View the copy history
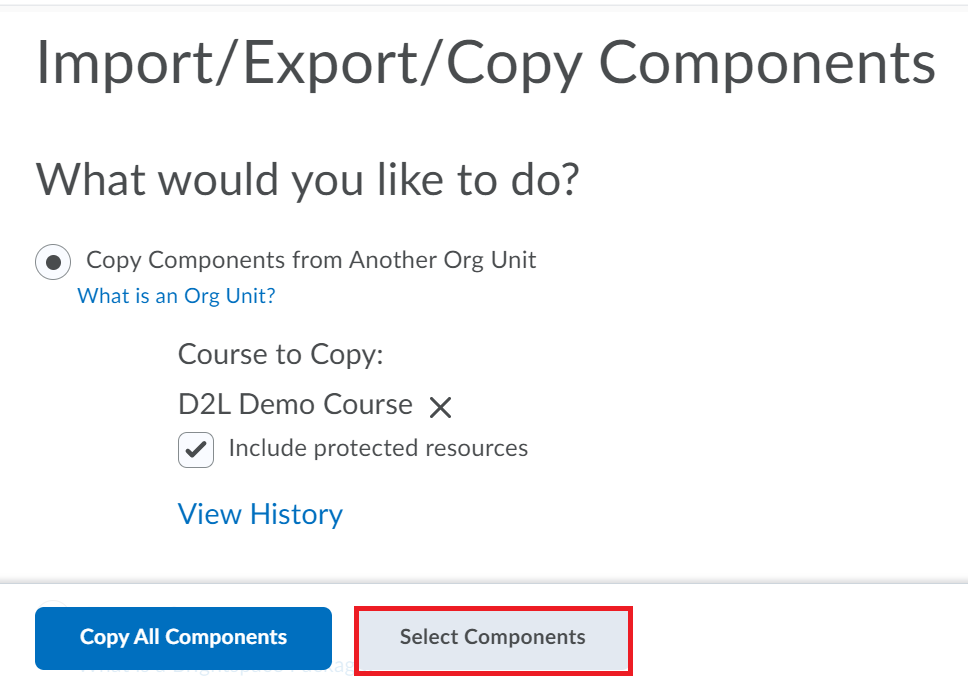969x682 pixels. [x=260, y=514]
